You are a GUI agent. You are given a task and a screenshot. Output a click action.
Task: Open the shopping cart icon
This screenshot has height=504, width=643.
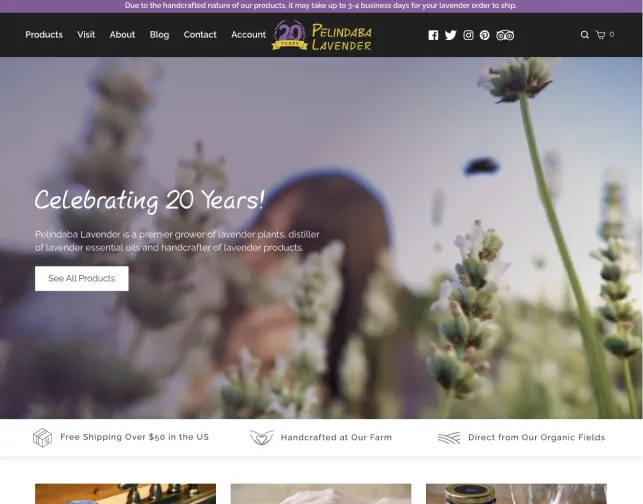600,35
